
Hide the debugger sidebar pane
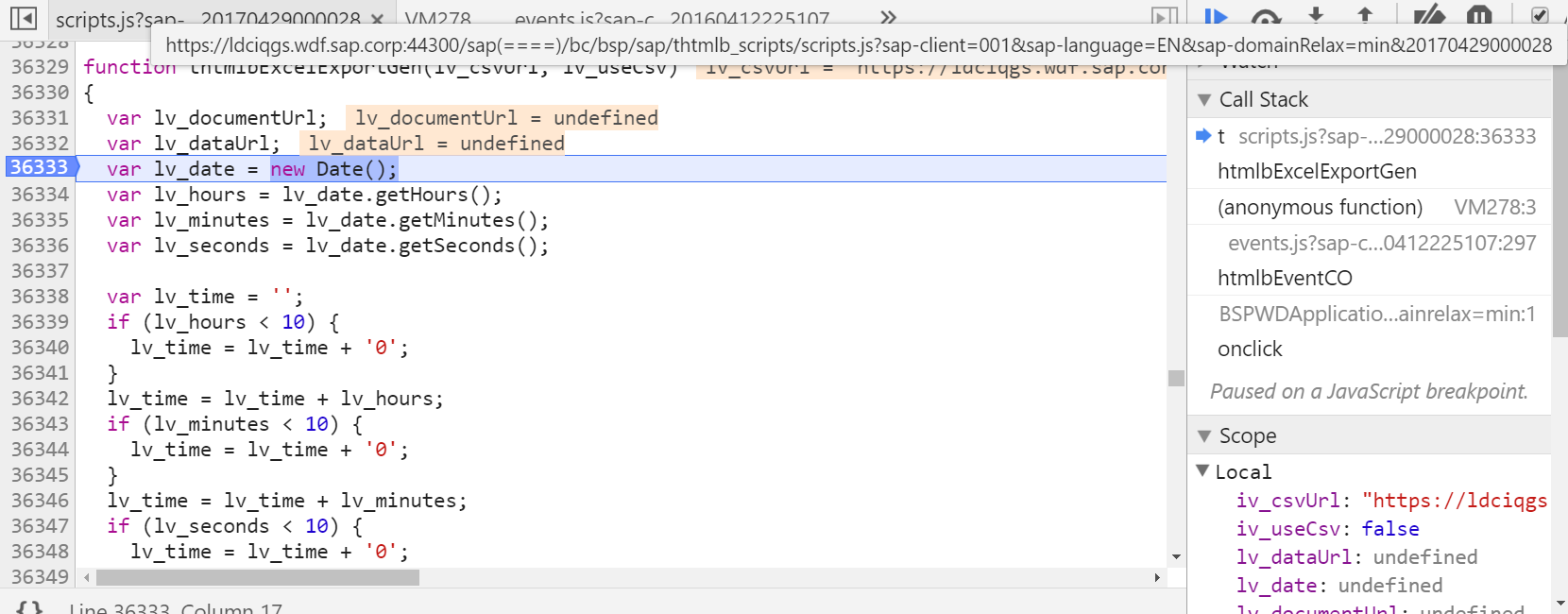pos(1165,17)
